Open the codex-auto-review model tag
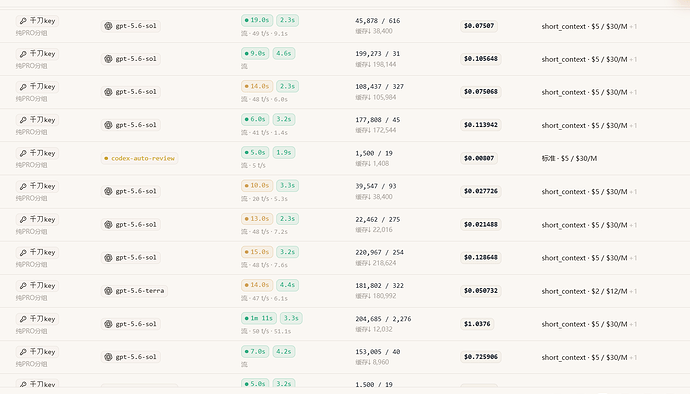Screen dimensions: 690x394 (x=139, y=158)
